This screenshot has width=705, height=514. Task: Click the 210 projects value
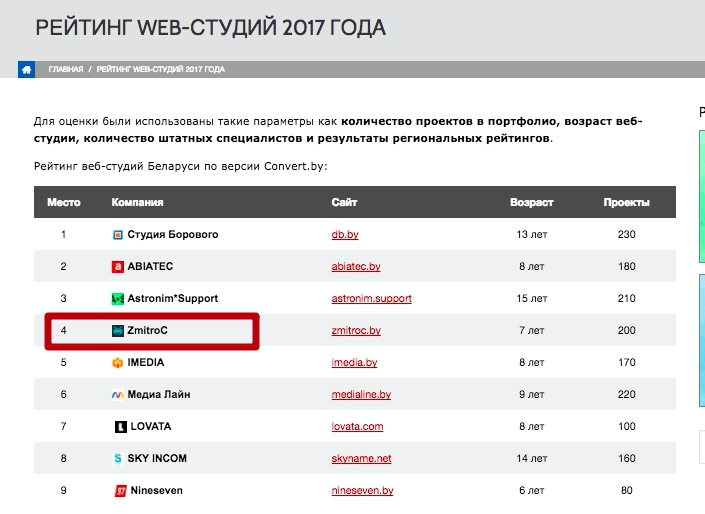[626, 298]
